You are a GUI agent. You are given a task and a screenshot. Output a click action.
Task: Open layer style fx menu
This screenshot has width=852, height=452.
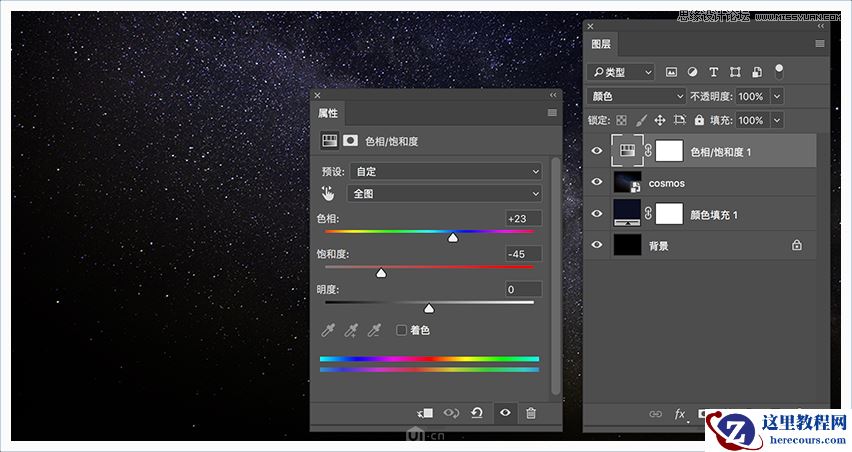[680, 415]
